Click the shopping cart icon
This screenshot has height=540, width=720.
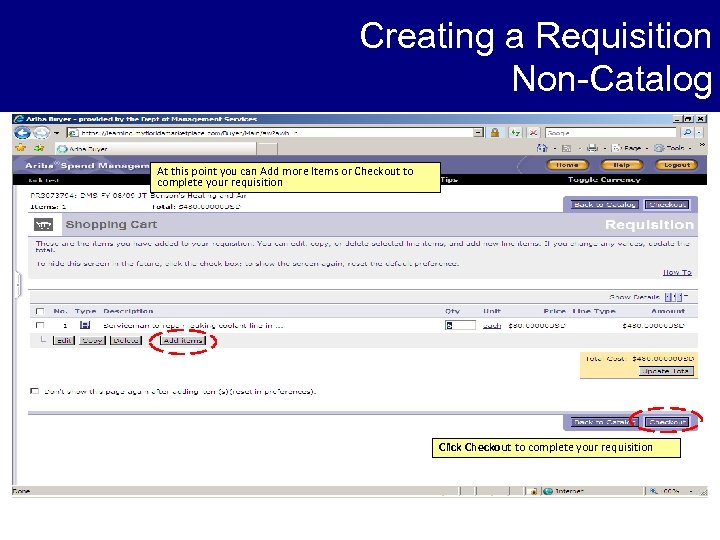43,225
